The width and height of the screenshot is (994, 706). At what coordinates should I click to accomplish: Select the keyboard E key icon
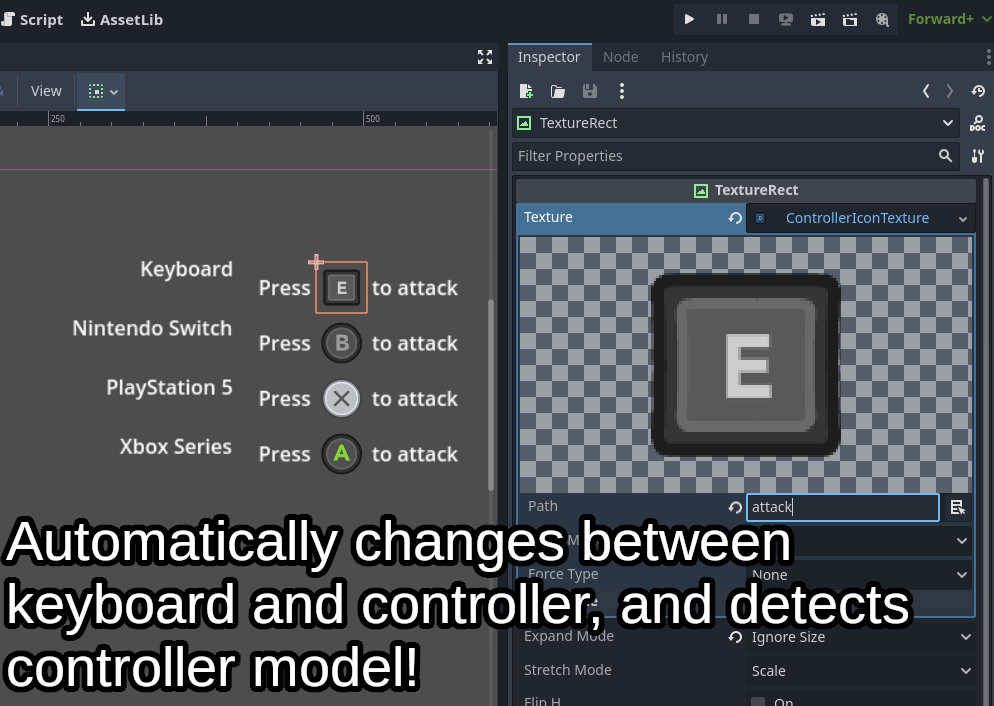point(342,288)
